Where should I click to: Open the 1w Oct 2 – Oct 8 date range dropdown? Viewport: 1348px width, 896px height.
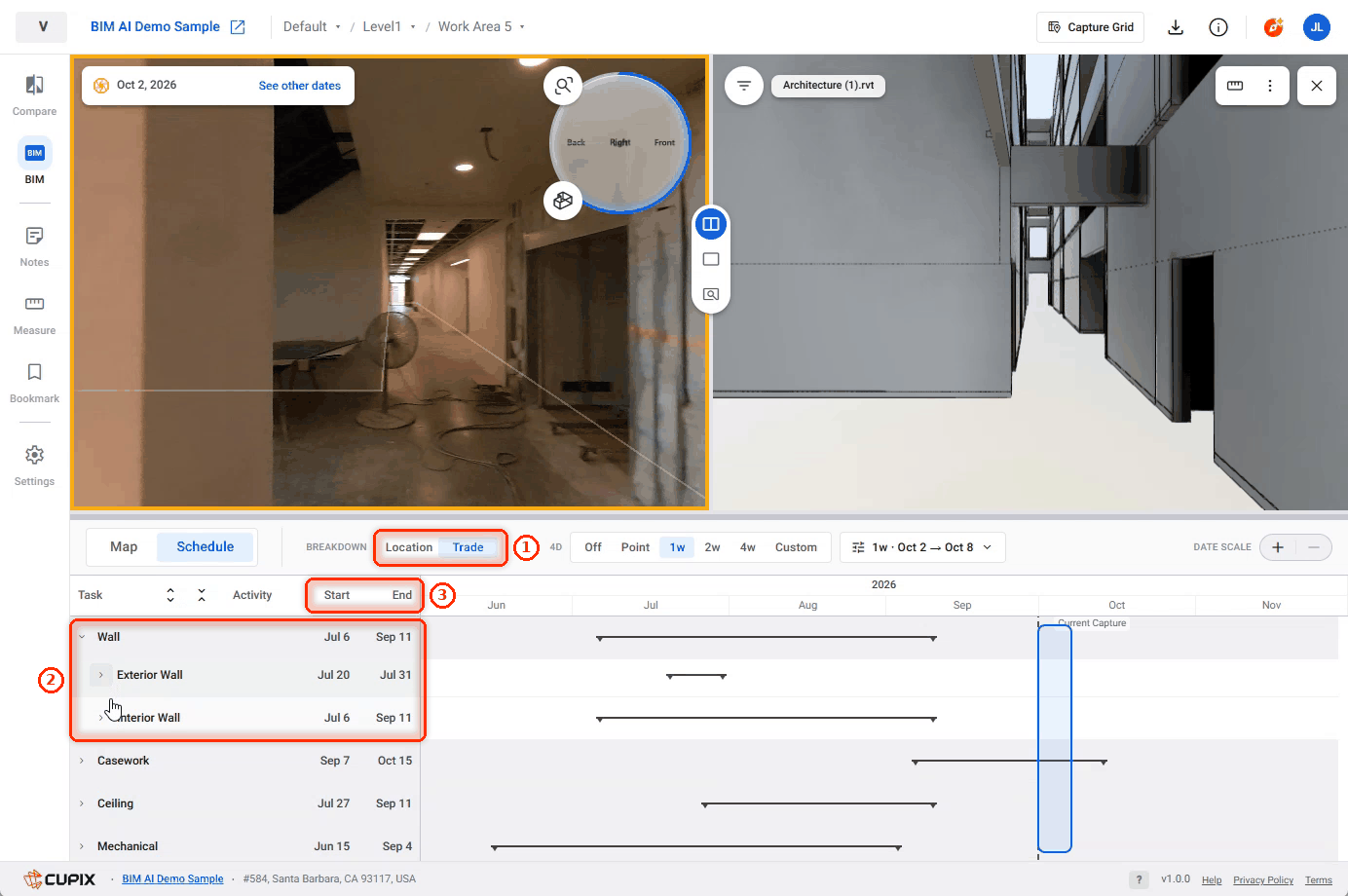pyautogui.click(x=922, y=547)
